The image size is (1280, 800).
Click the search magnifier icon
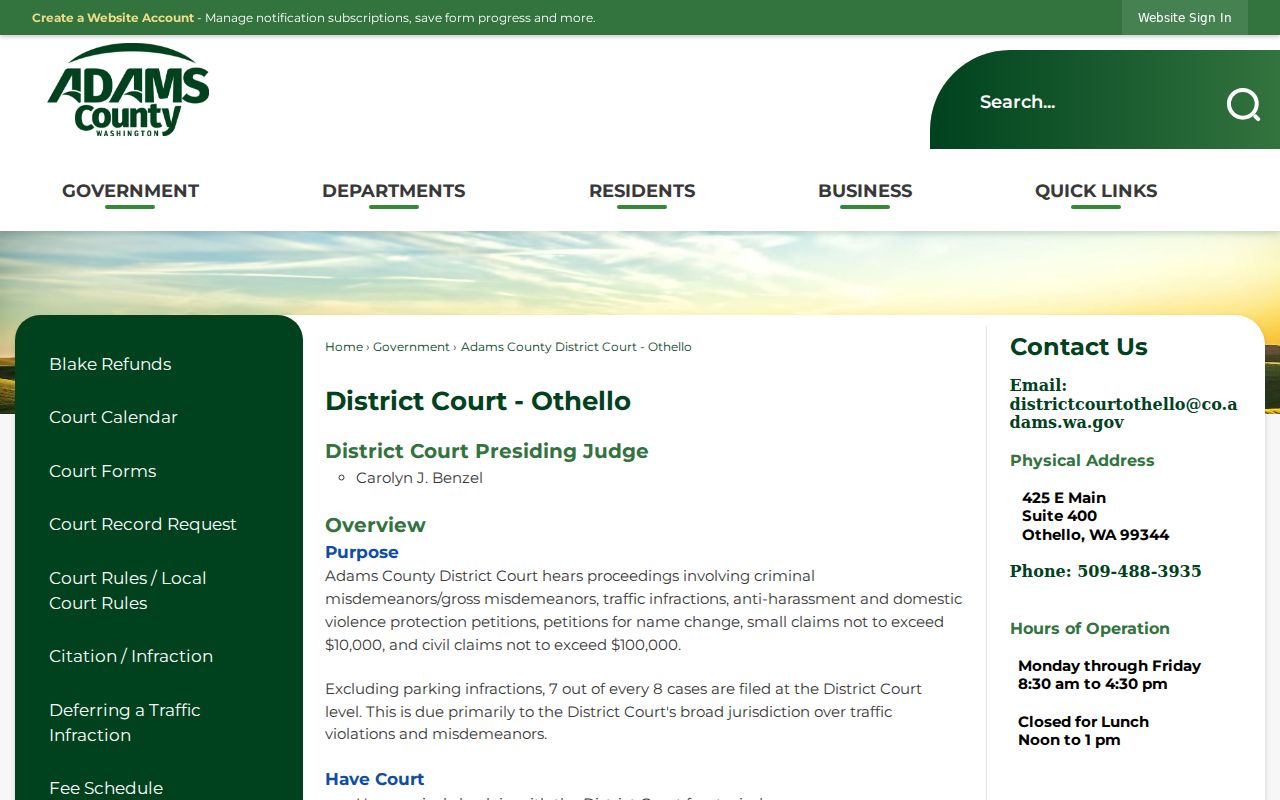(1243, 104)
